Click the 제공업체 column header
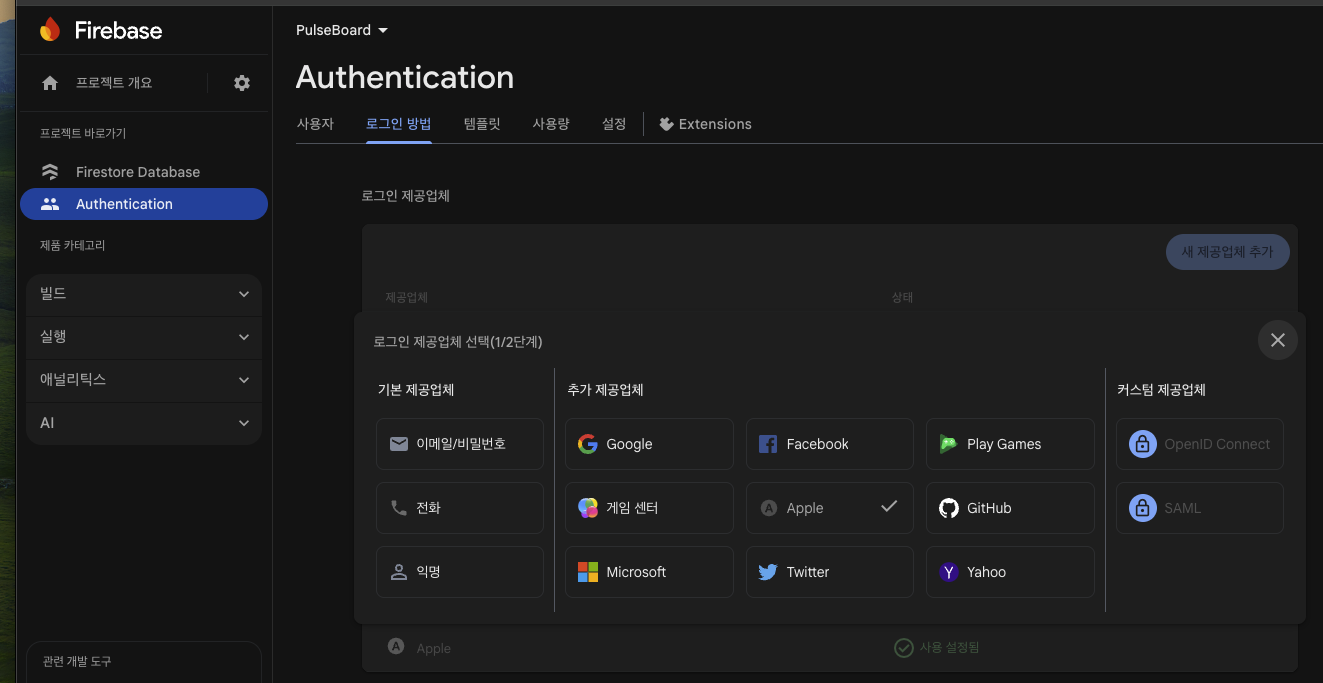Image resolution: width=1323 pixels, height=683 pixels. (x=407, y=298)
